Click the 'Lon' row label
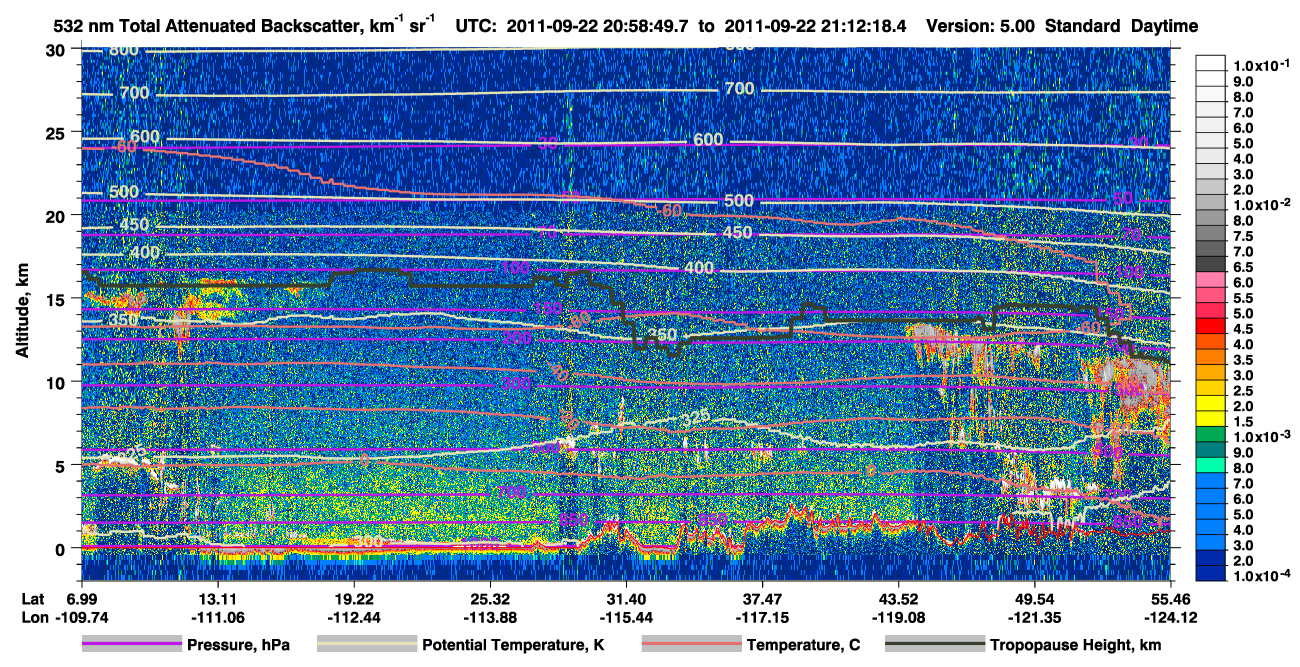1300x667 pixels. (x=33, y=616)
